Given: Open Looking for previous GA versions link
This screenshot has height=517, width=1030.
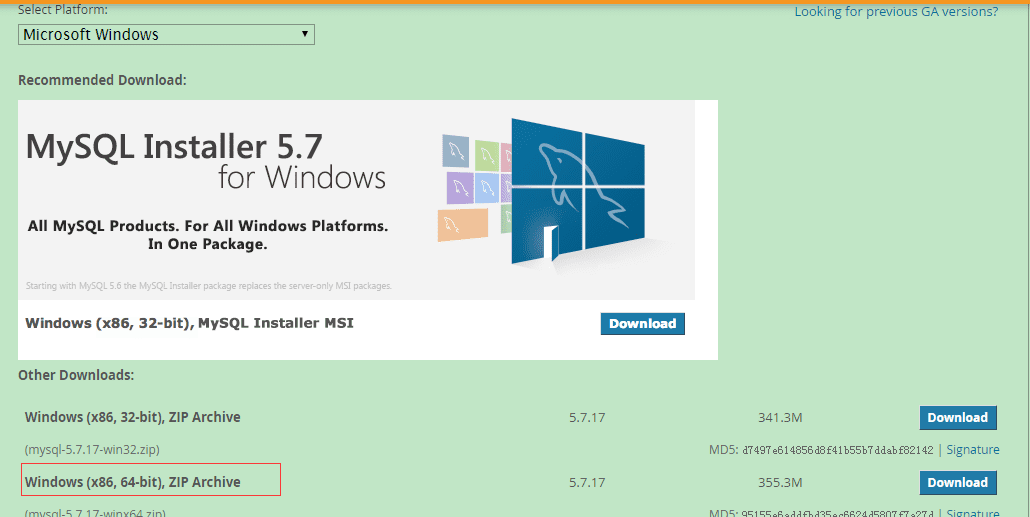Looking at the screenshot, I should click(x=896, y=11).
